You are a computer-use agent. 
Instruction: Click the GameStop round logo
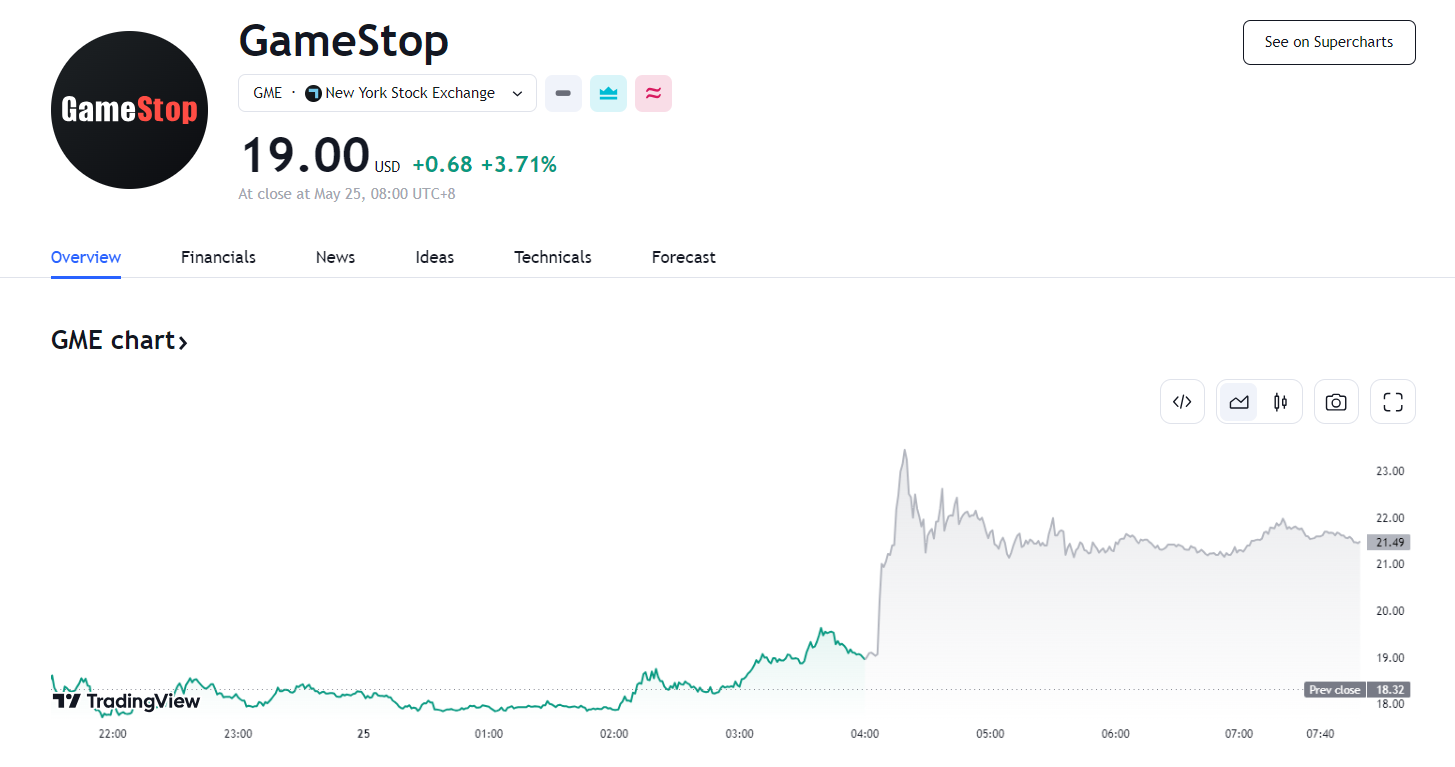[129, 110]
